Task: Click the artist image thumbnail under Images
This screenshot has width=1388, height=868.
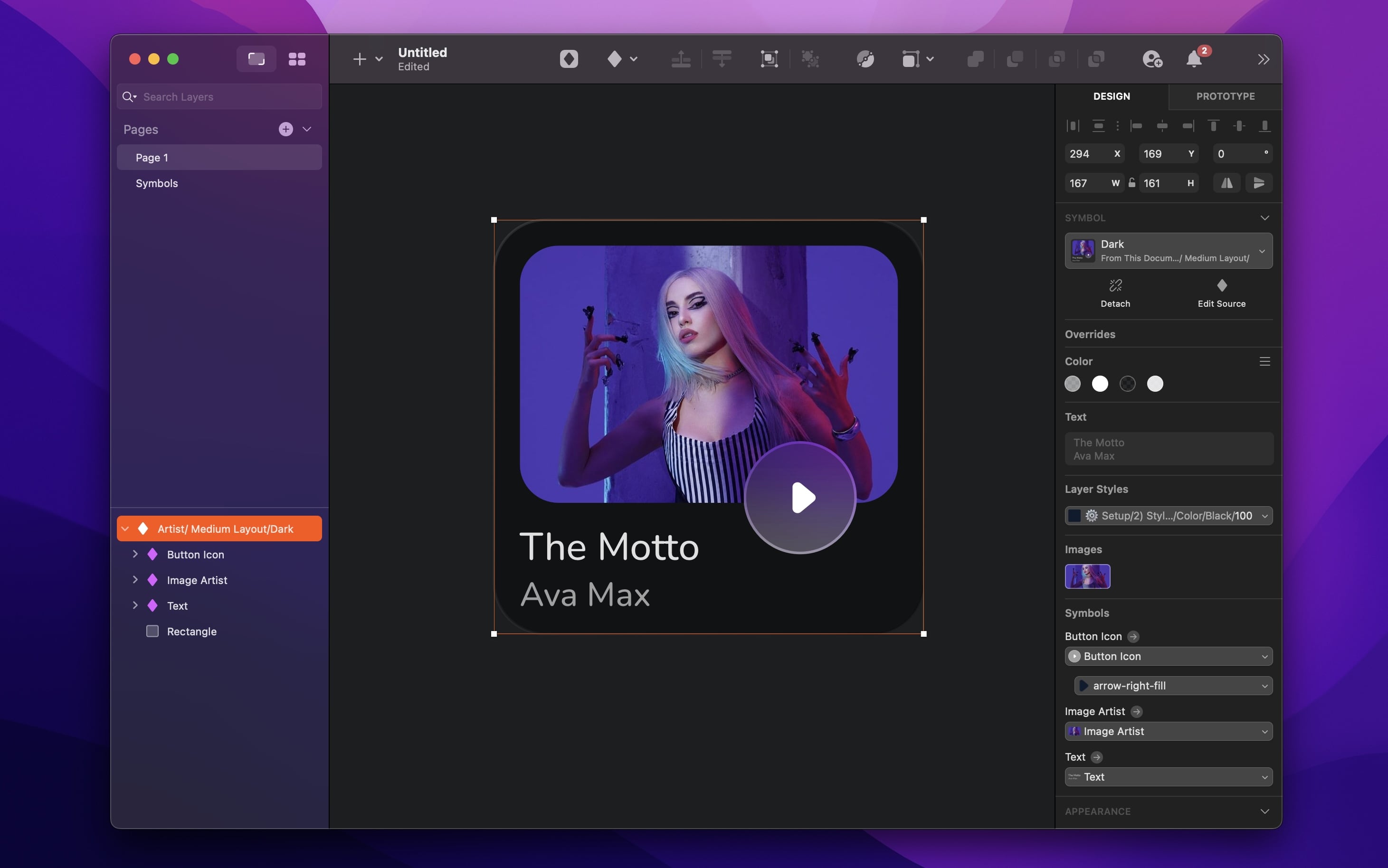Action: 1087,576
